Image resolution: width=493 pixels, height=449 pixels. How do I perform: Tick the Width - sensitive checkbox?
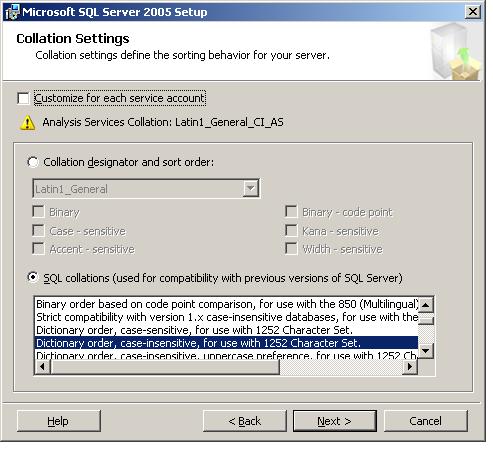[291, 249]
